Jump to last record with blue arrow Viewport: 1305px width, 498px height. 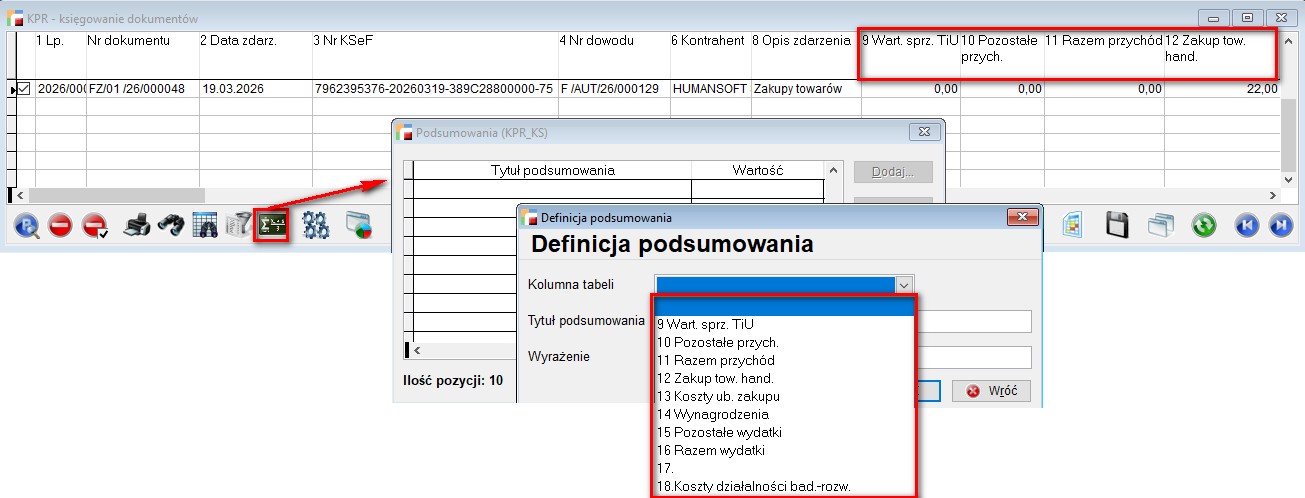tap(1281, 225)
